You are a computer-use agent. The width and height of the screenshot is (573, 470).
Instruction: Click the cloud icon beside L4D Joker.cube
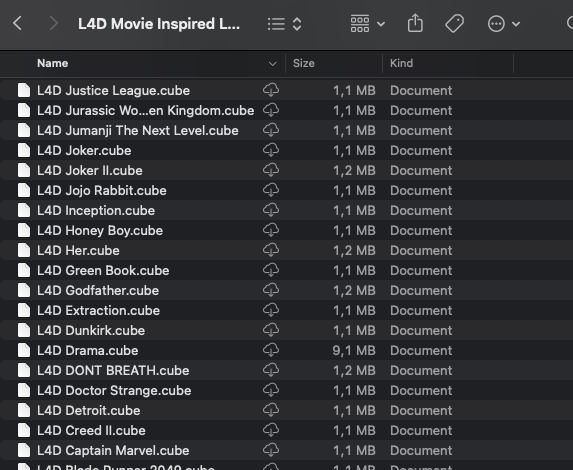click(271, 150)
